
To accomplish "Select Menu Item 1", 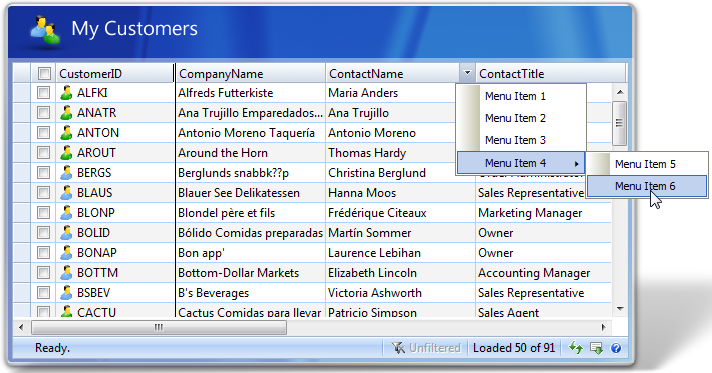I will click(x=521, y=96).
